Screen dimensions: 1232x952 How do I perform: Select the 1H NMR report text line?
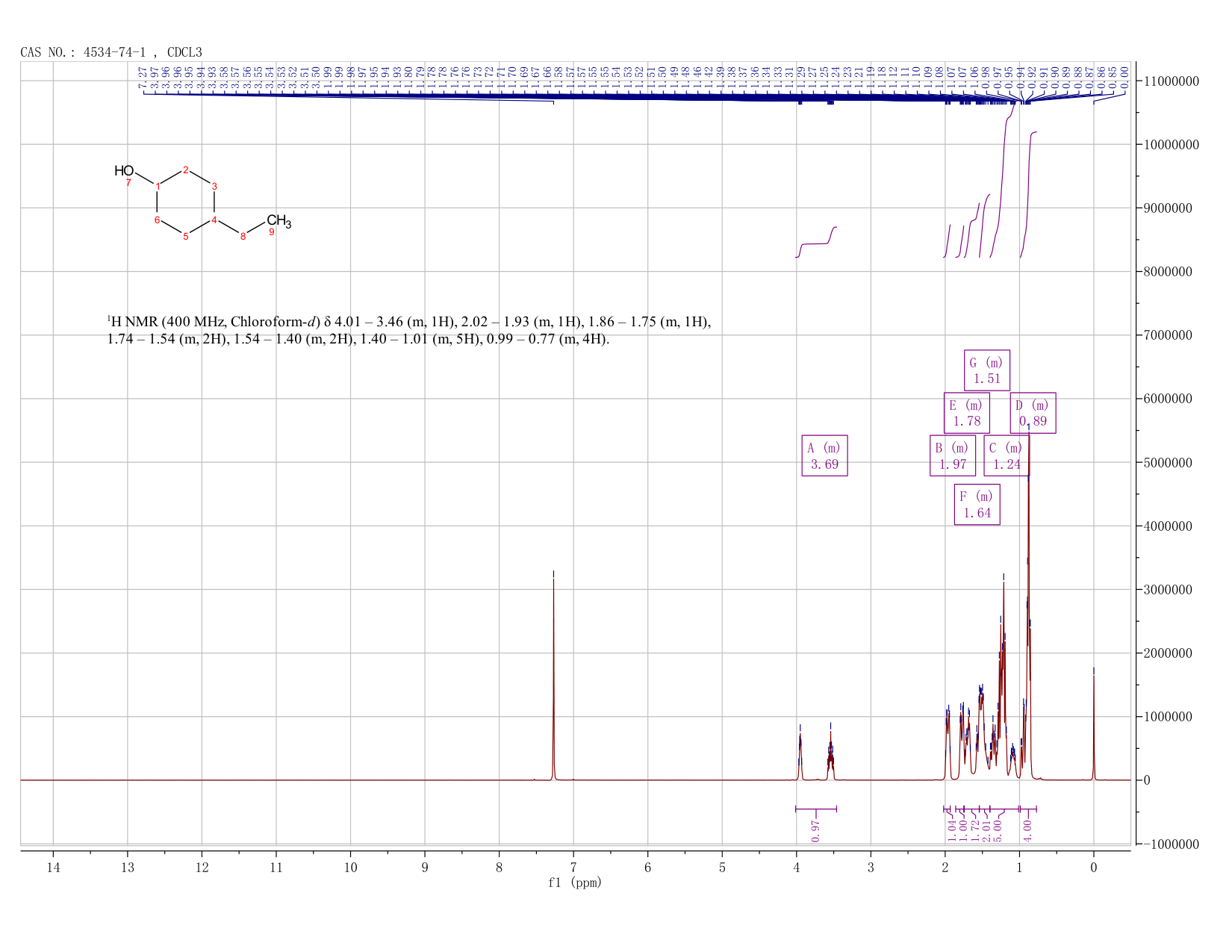pos(409,331)
